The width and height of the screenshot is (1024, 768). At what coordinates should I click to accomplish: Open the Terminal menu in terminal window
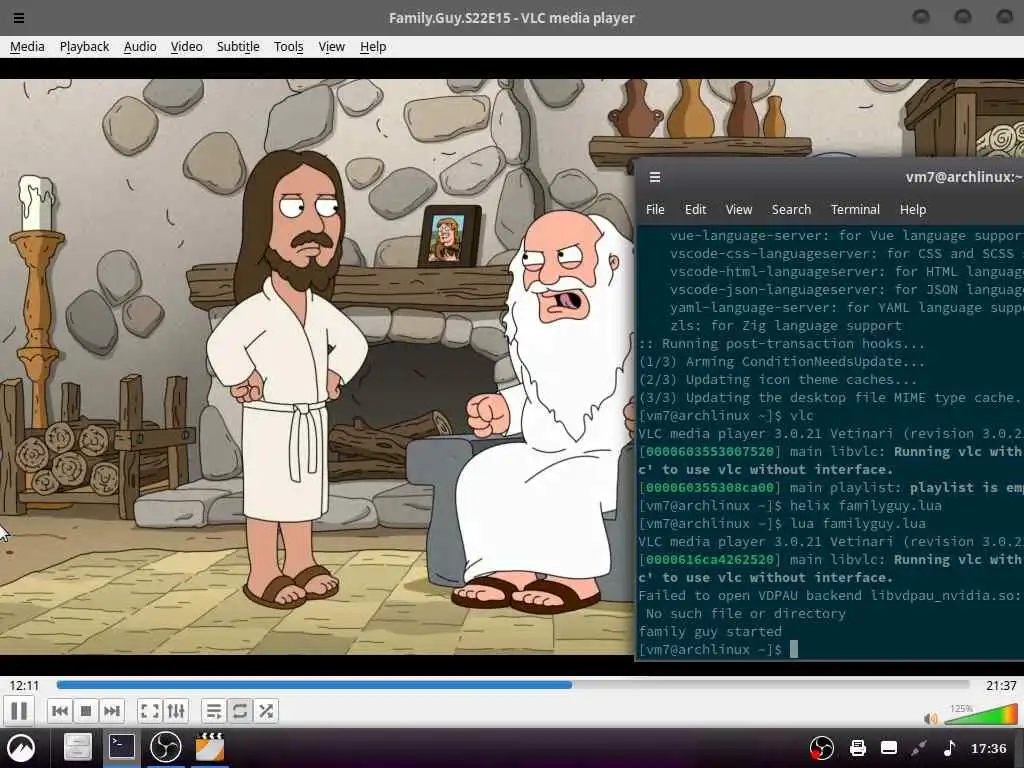pos(855,210)
